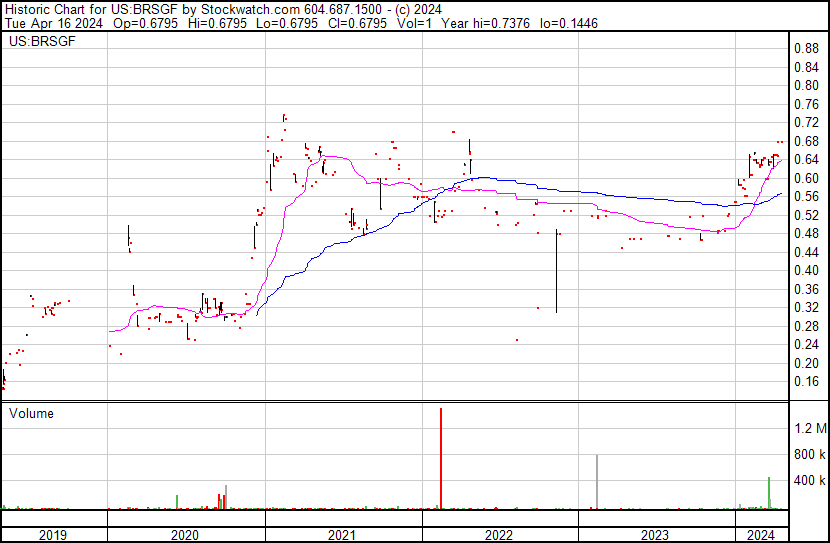Viewport: 830px width, 543px height.
Task: Select the 2024 year label on timeline
Action: coord(760,535)
